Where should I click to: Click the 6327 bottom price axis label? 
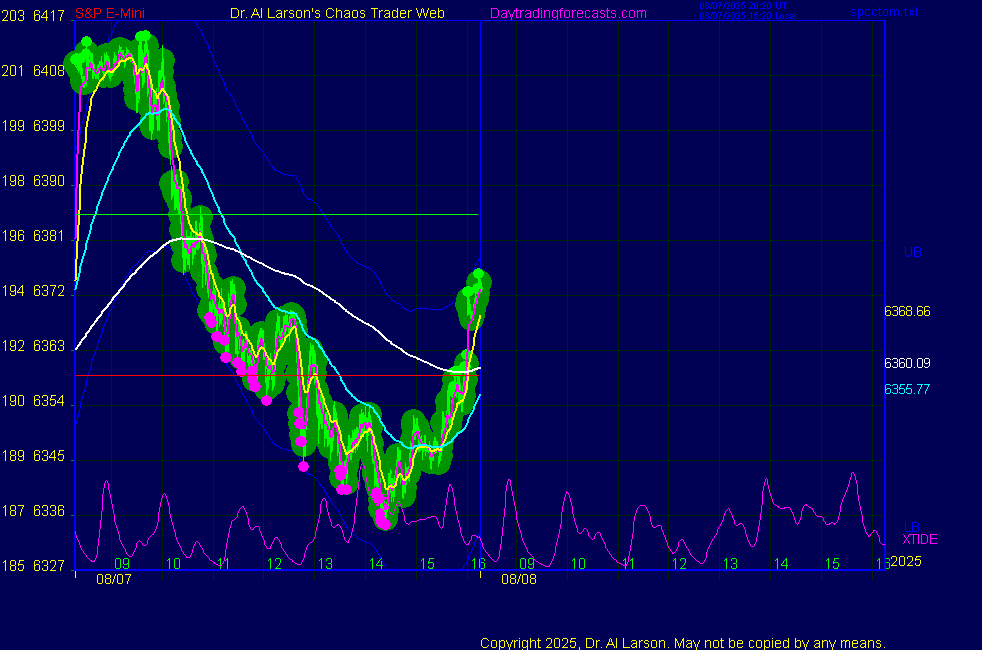point(48,566)
